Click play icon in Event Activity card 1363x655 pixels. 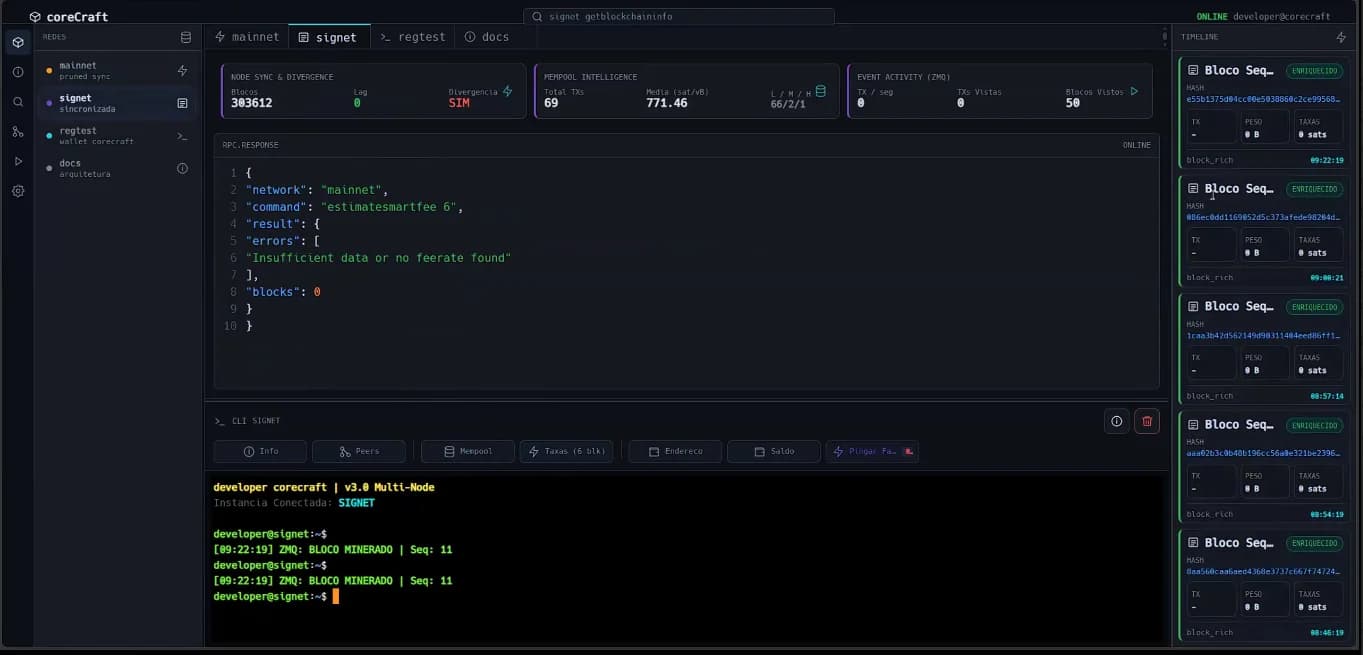pyautogui.click(x=1134, y=91)
